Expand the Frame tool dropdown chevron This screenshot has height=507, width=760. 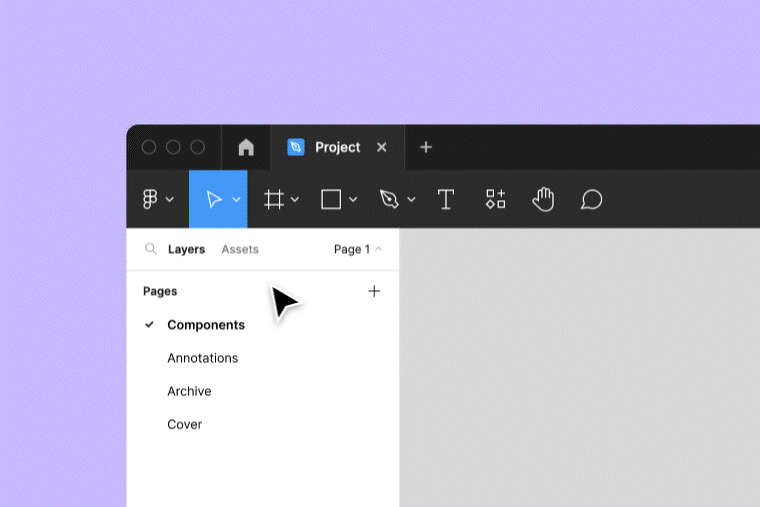[x=295, y=199]
